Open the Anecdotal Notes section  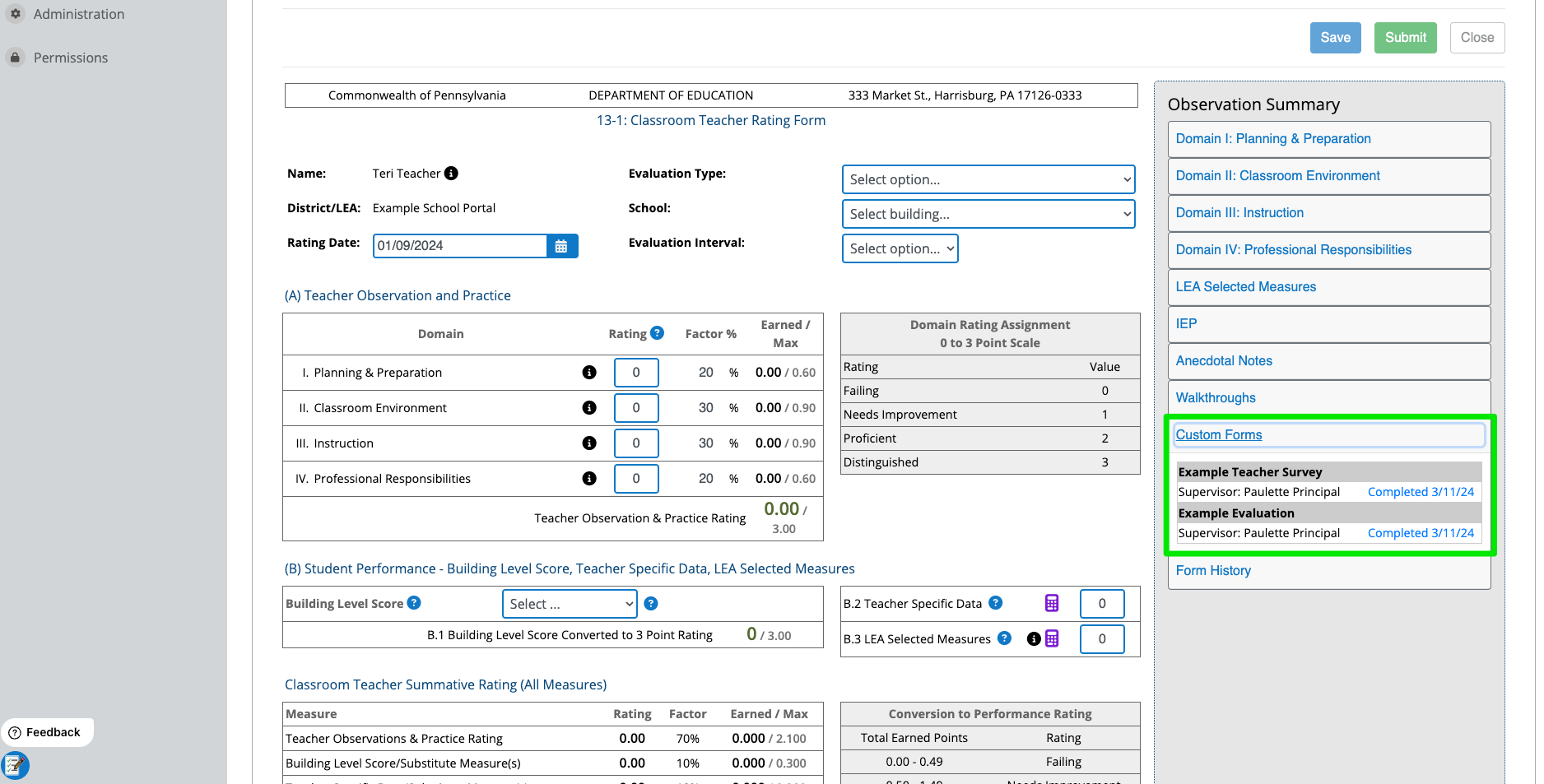tap(1329, 361)
